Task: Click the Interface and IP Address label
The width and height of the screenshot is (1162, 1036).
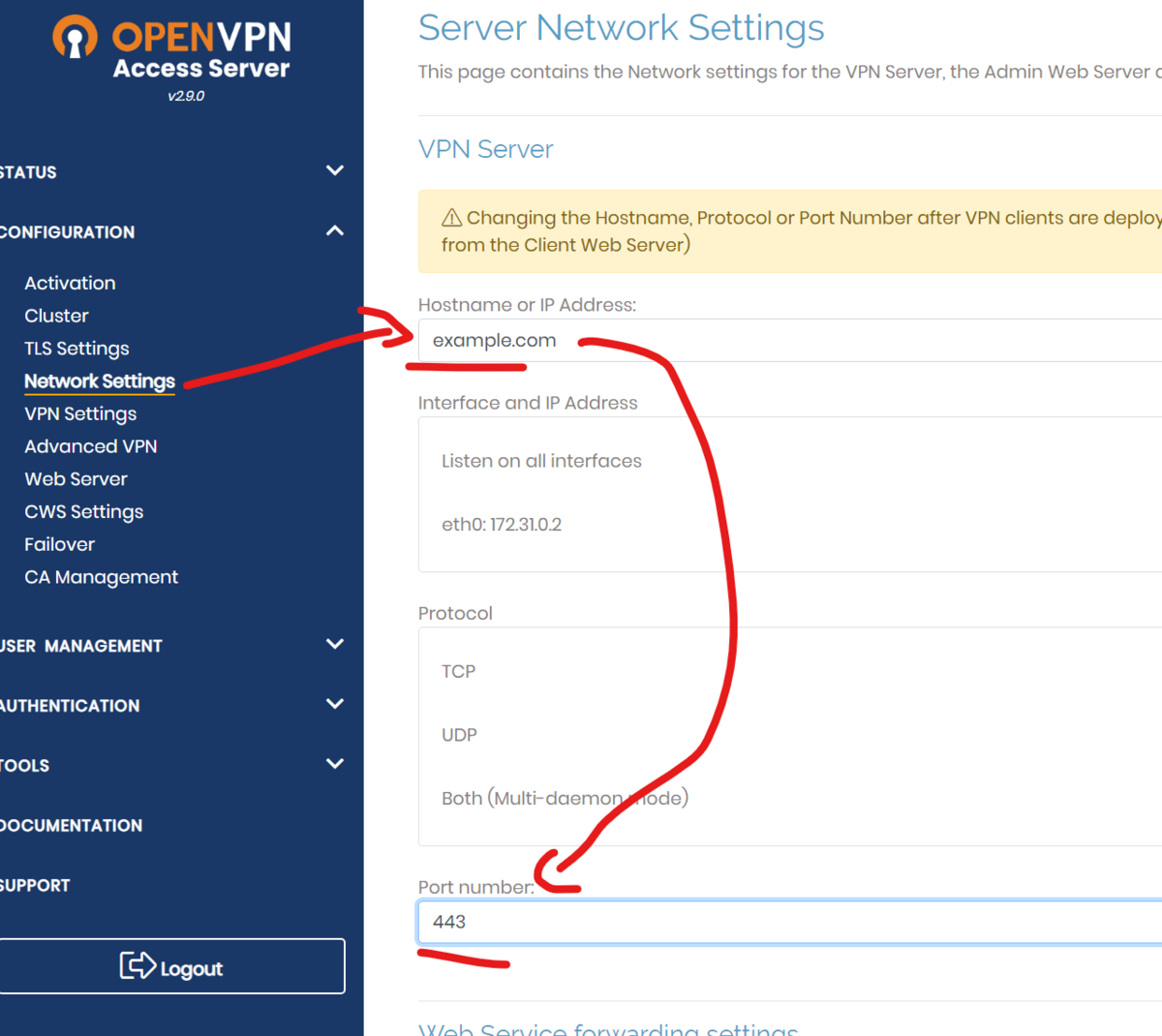Action: [528, 403]
